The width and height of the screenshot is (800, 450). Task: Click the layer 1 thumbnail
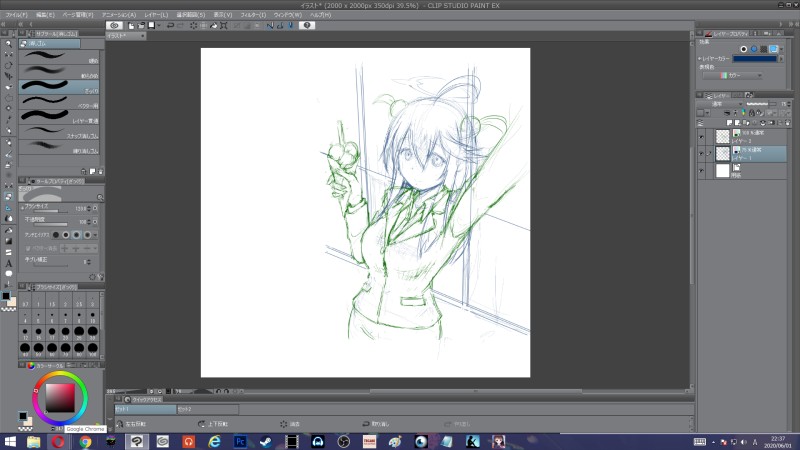point(722,154)
